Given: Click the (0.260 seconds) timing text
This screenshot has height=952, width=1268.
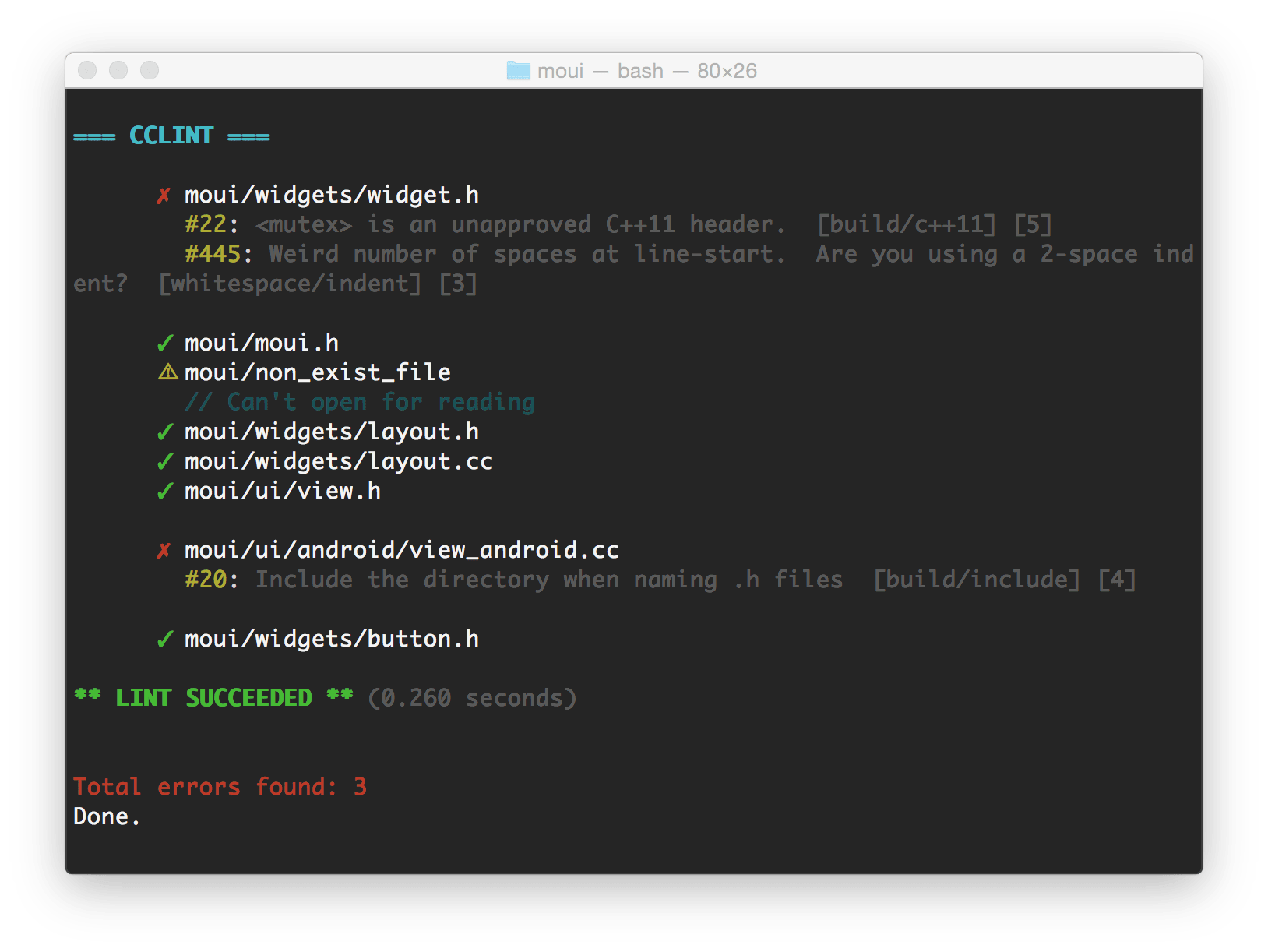Looking at the screenshot, I should pos(472,698).
